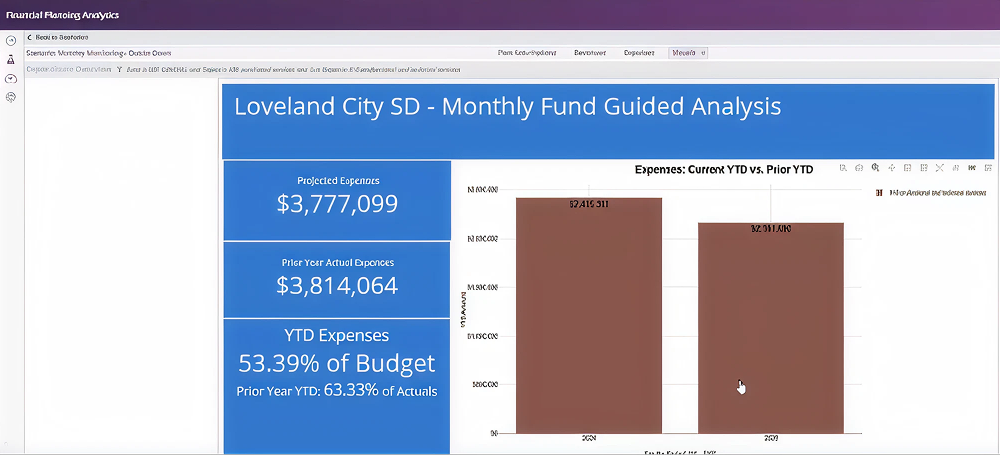Click the funnel filter icon above the dashboard
This screenshot has width=1000, height=456.
pyautogui.click(x=119, y=69)
